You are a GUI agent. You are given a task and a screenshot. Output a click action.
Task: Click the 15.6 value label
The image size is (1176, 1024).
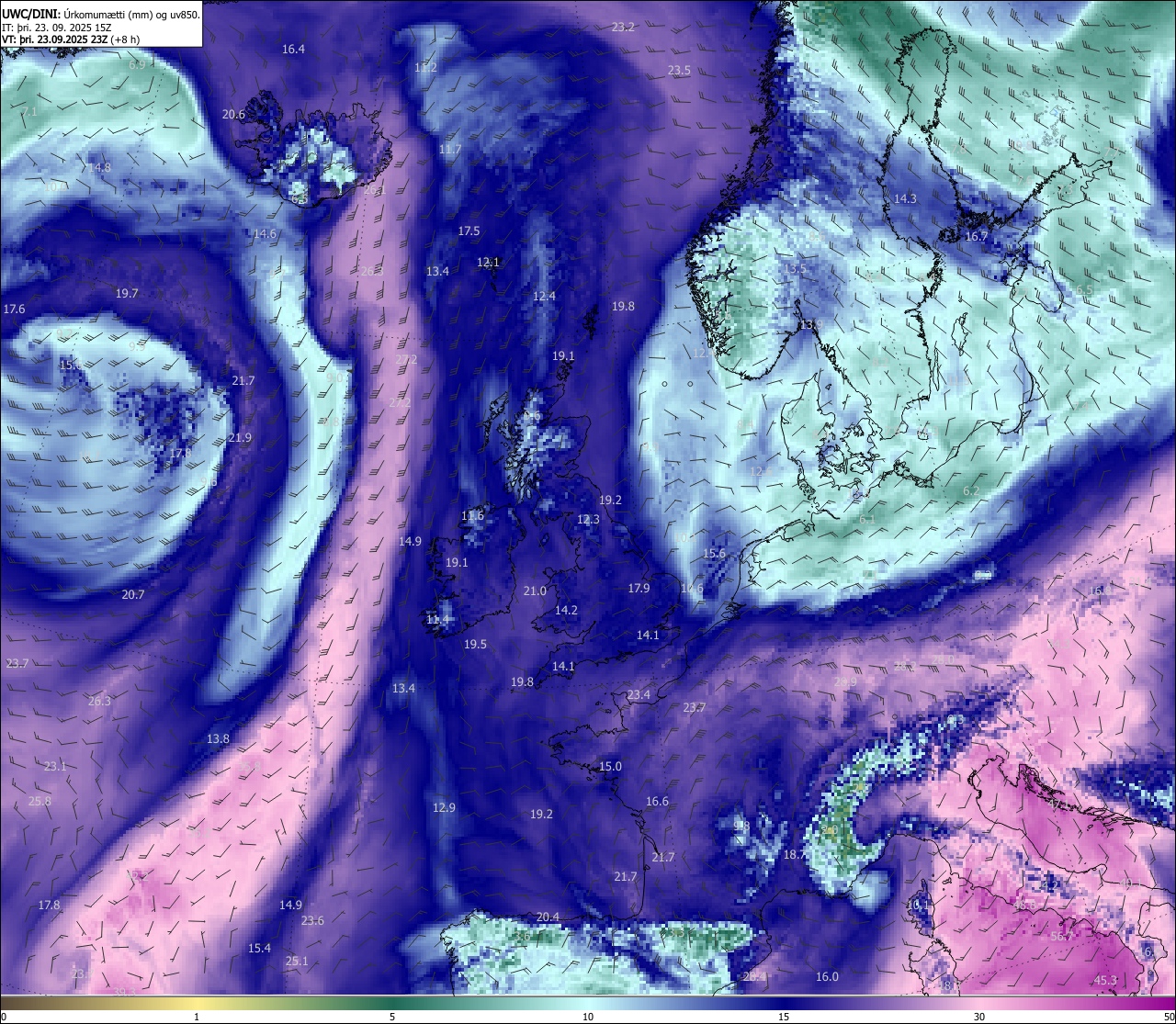[714, 554]
